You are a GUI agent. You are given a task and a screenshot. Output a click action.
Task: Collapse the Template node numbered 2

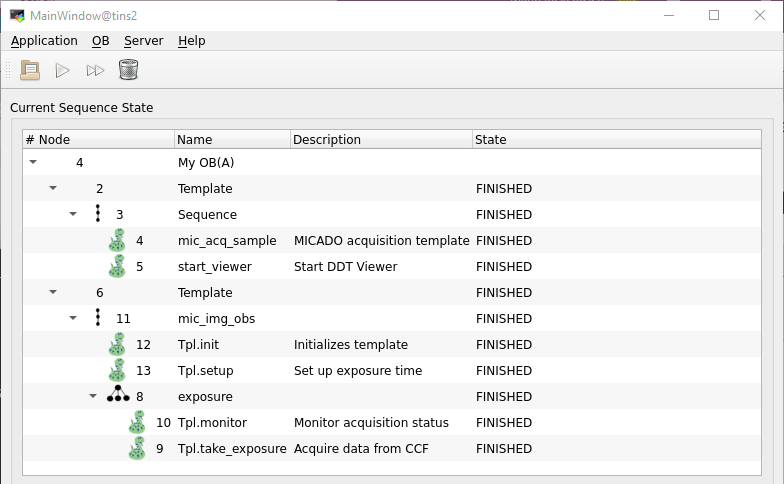(53, 188)
